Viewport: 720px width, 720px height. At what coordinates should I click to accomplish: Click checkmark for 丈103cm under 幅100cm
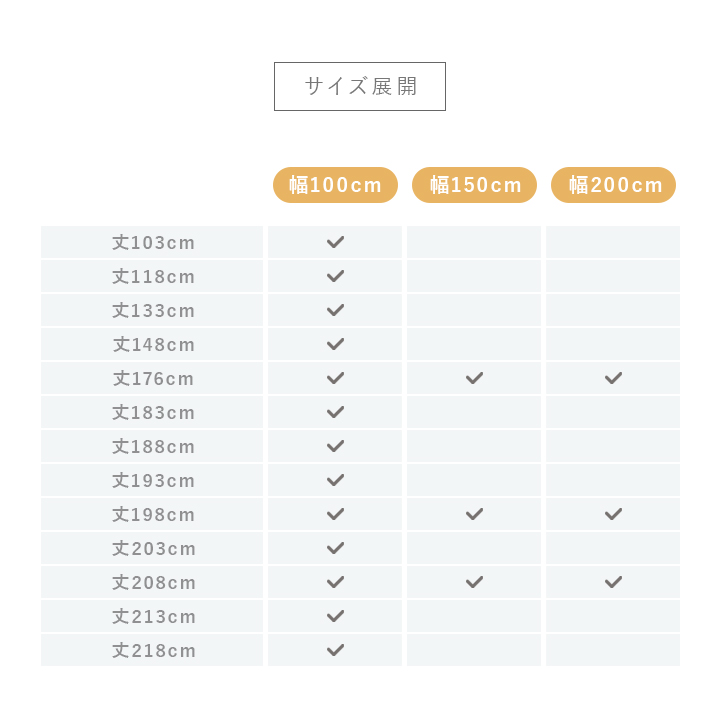(335, 242)
